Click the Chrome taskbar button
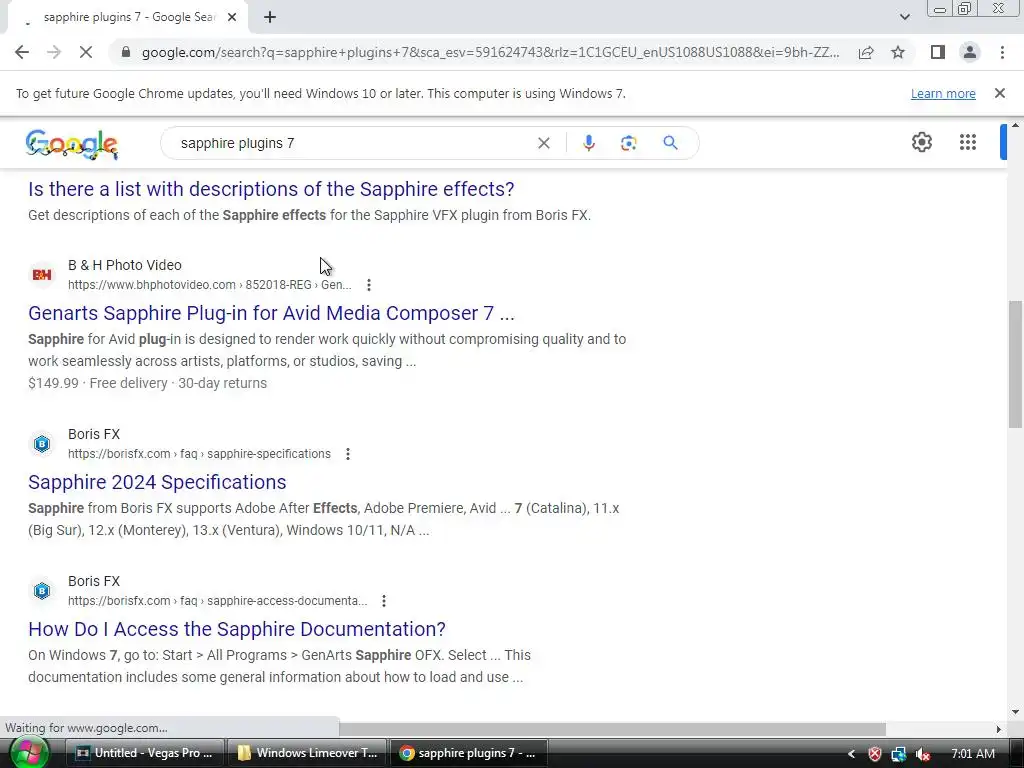The width and height of the screenshot is (1024, 768). pyautogui.click(x=468, y=753)
